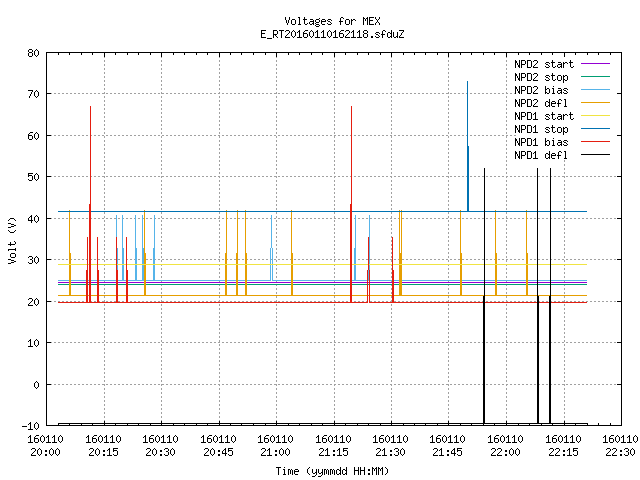Click the 'NPD1 defl' legend label

(x=541, y=156)
